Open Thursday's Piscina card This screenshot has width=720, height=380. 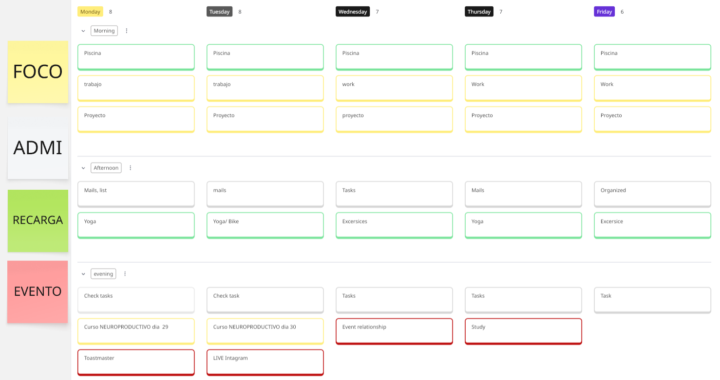point(523,57)
